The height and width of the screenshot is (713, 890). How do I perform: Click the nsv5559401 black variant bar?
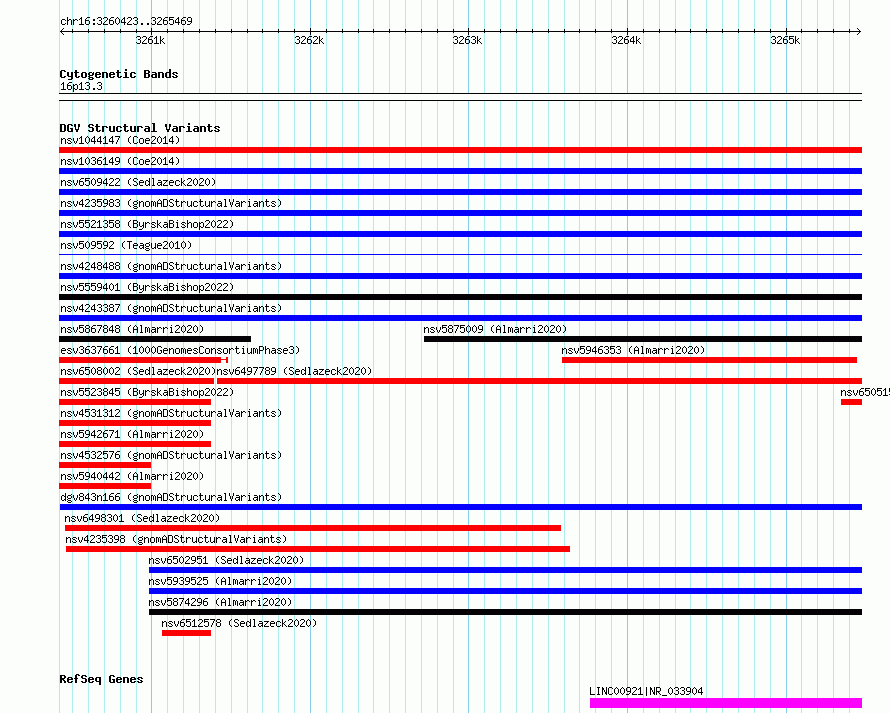point(460,297)
